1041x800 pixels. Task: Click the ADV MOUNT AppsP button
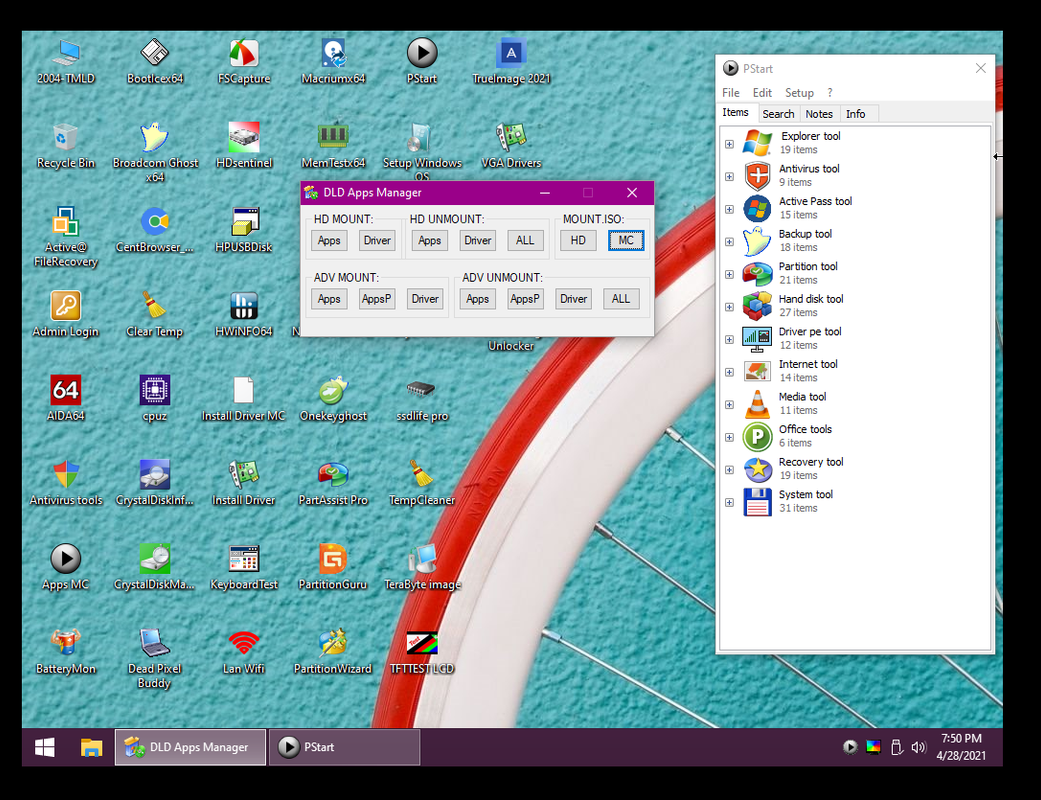click(376, 299)
